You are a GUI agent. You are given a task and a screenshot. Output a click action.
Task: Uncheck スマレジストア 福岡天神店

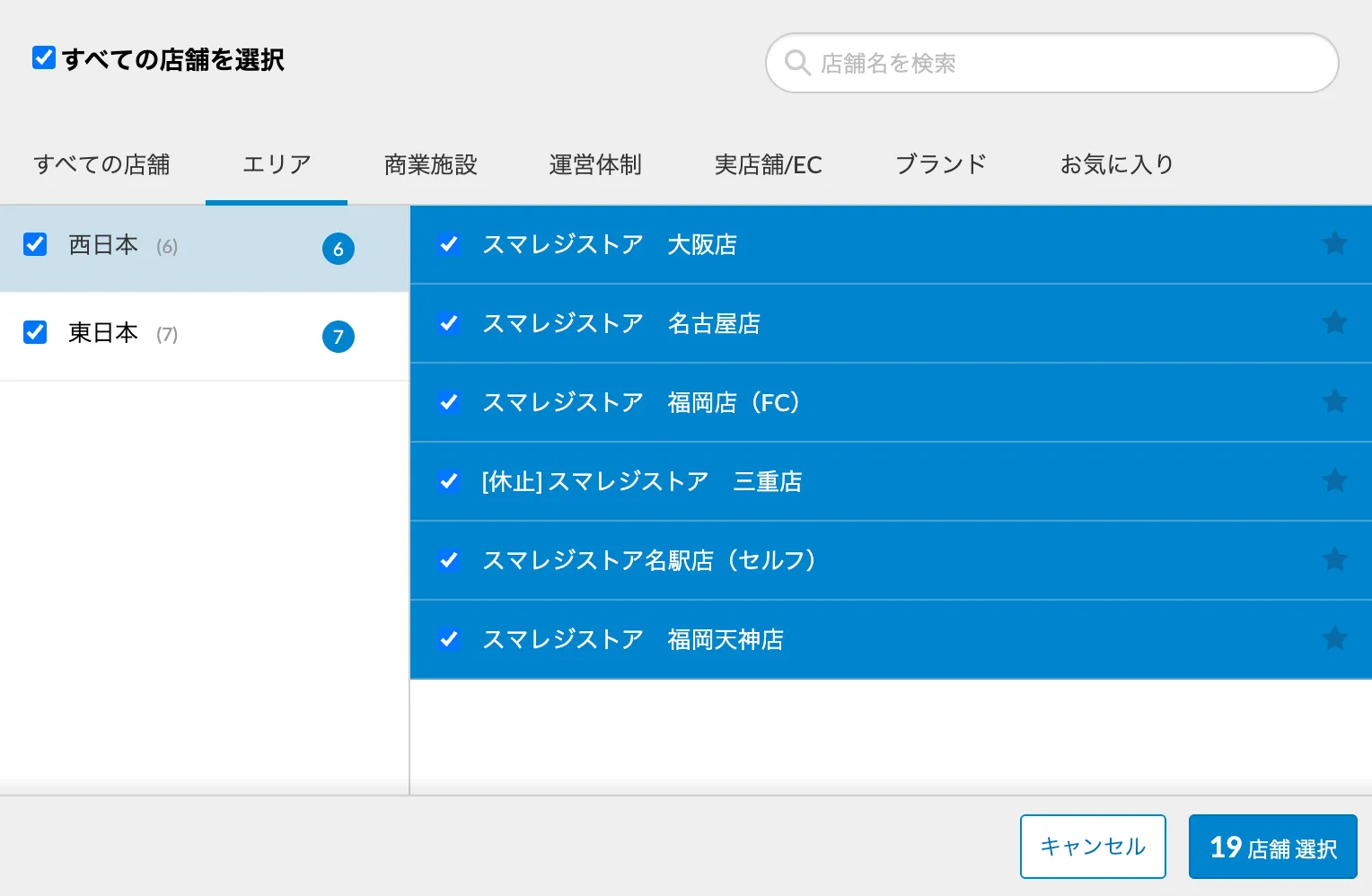point(449,639)
